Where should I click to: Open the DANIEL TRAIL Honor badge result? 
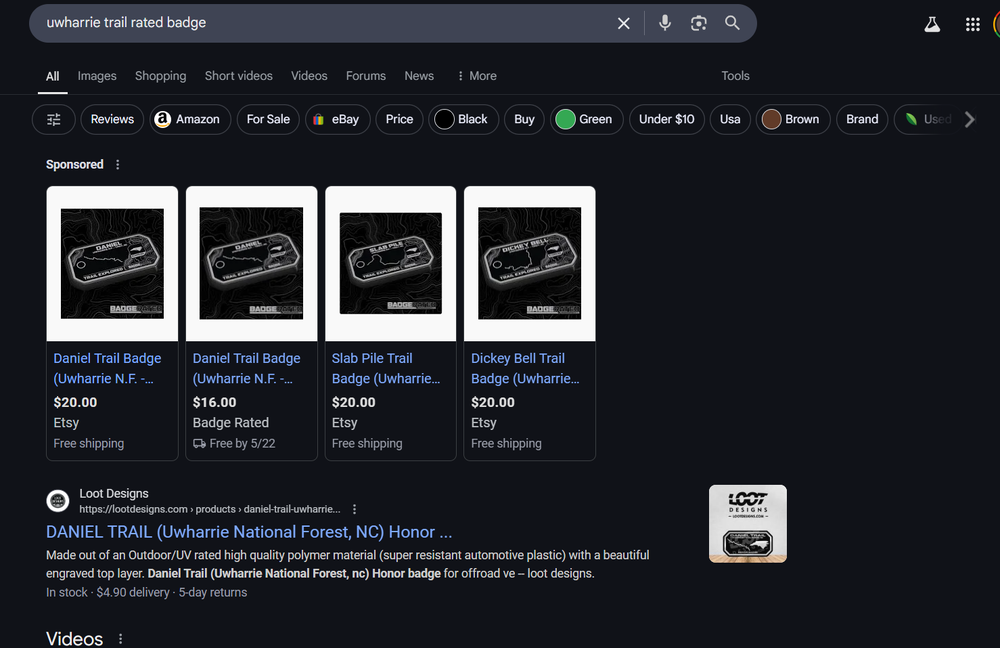point(249,532)
